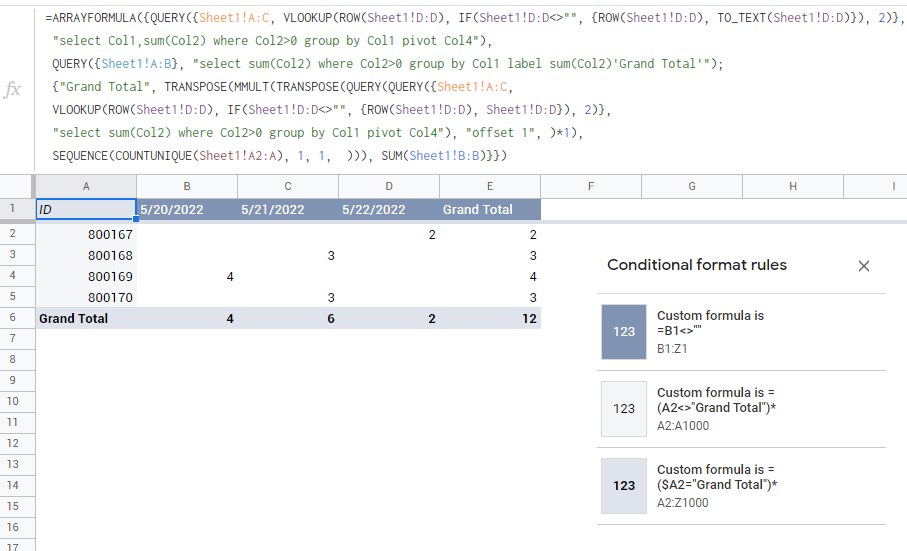This screenshot has height=551, width=907.
Task: Select column D header
Action: pyautogui.click(x=389, y=186)
